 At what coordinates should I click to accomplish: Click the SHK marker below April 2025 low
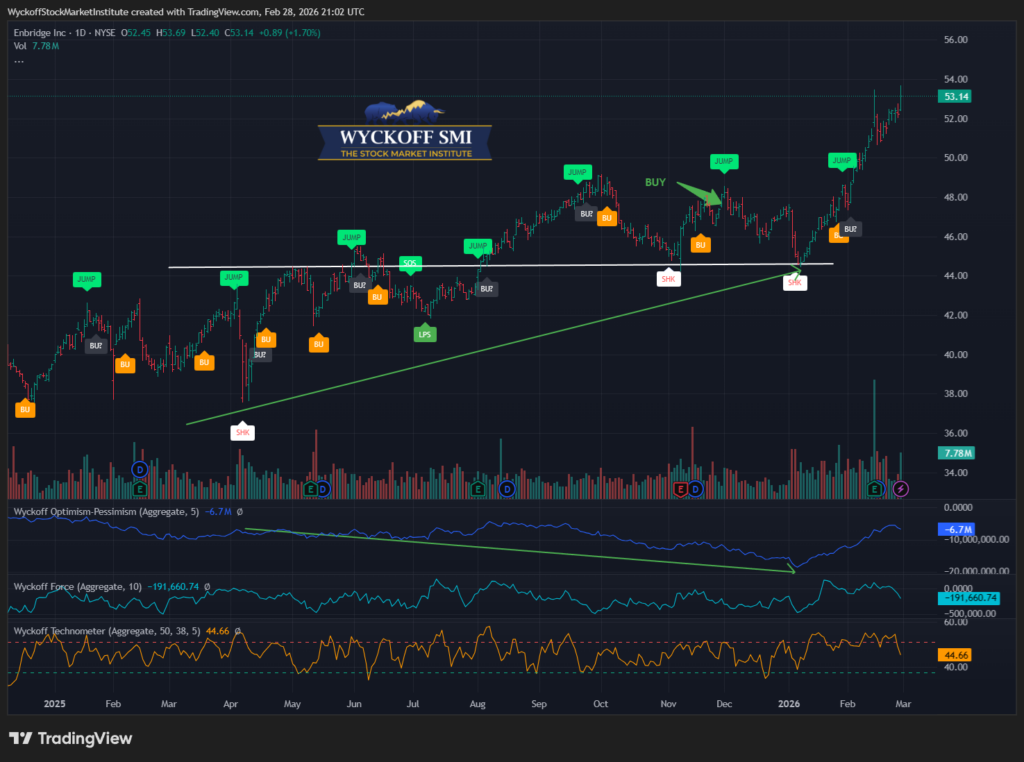(x=242, y=432)
